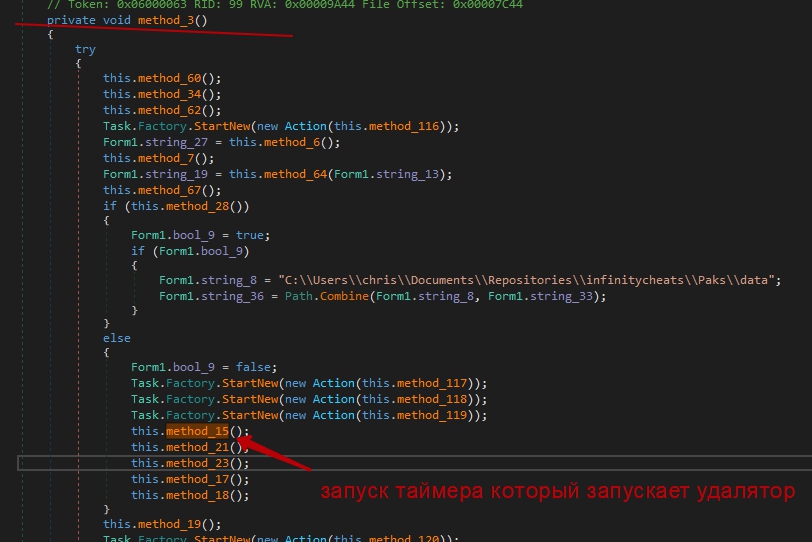Open method_64 reference

[x=296, y=174]
